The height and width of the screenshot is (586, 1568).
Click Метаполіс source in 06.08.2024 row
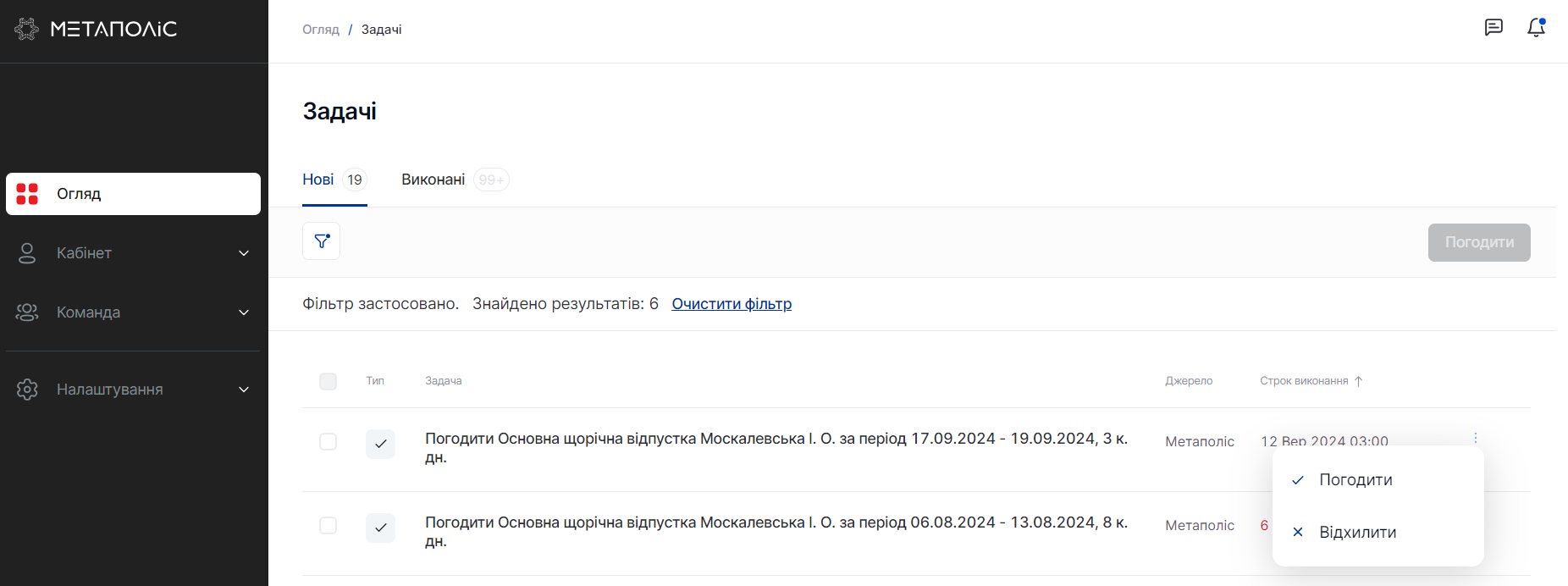1200,525
